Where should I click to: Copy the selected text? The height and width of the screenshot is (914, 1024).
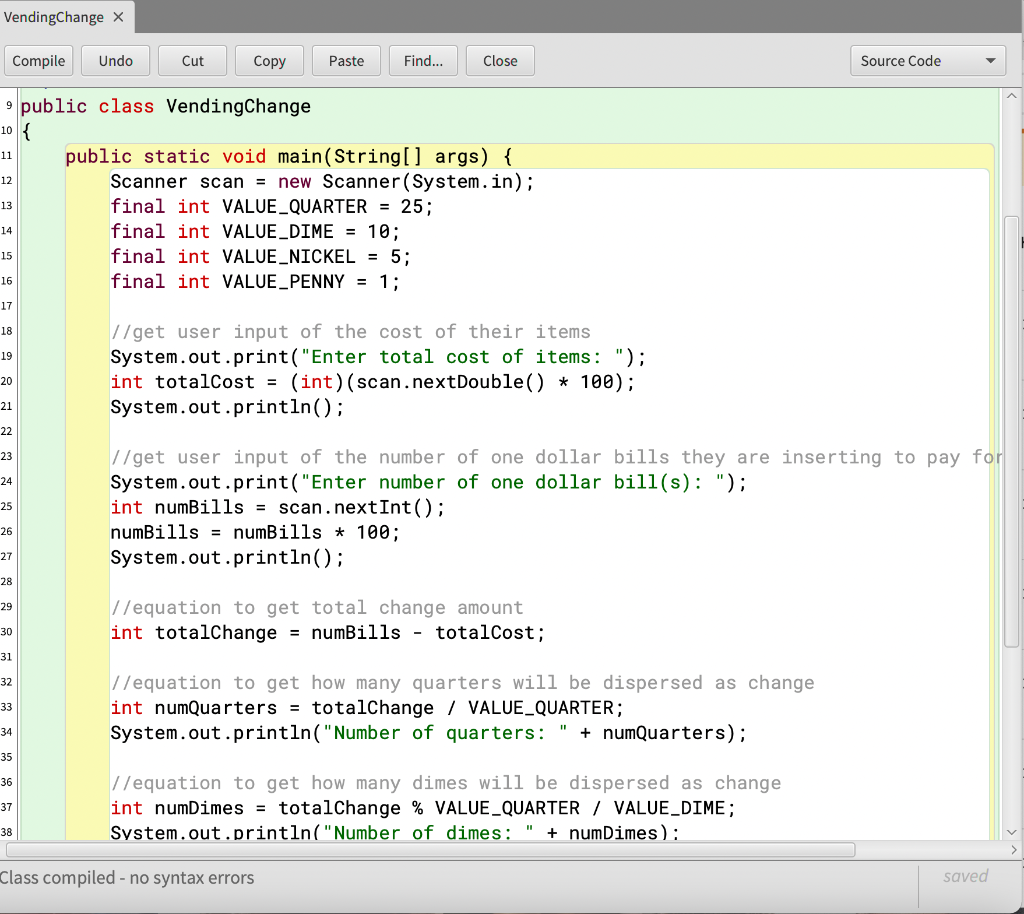[x=269, y=60]
